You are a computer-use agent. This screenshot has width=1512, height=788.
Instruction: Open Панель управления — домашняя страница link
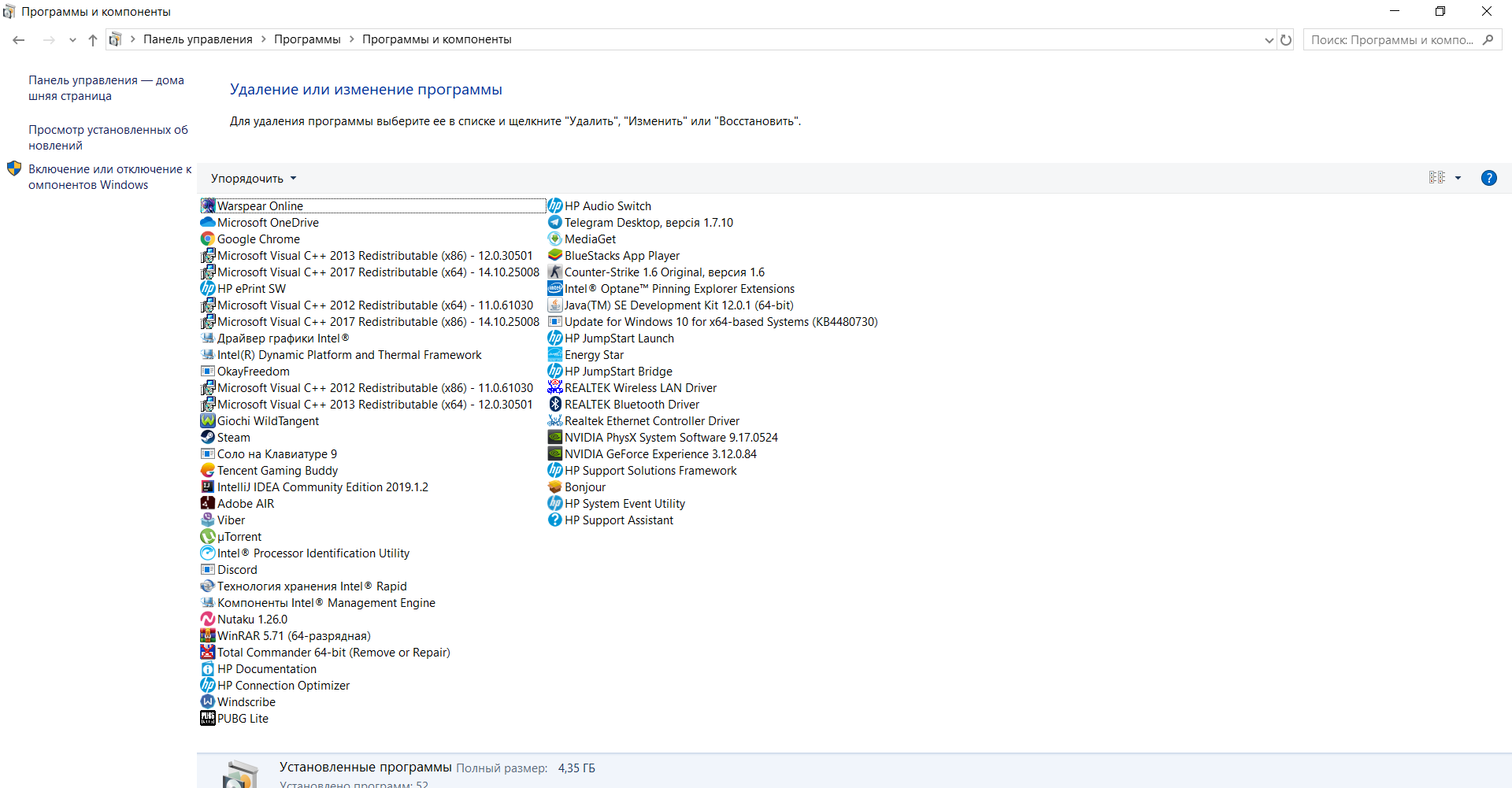pyautogui.click(x=106, y=87)
